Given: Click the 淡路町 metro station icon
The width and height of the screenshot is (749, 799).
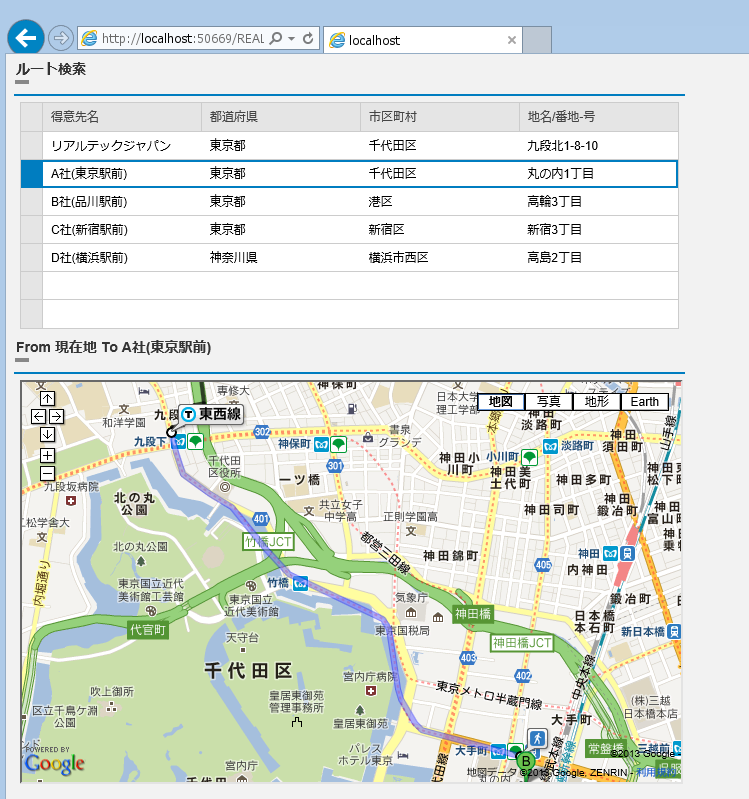Looking at the screenshot, I should 550,447.
